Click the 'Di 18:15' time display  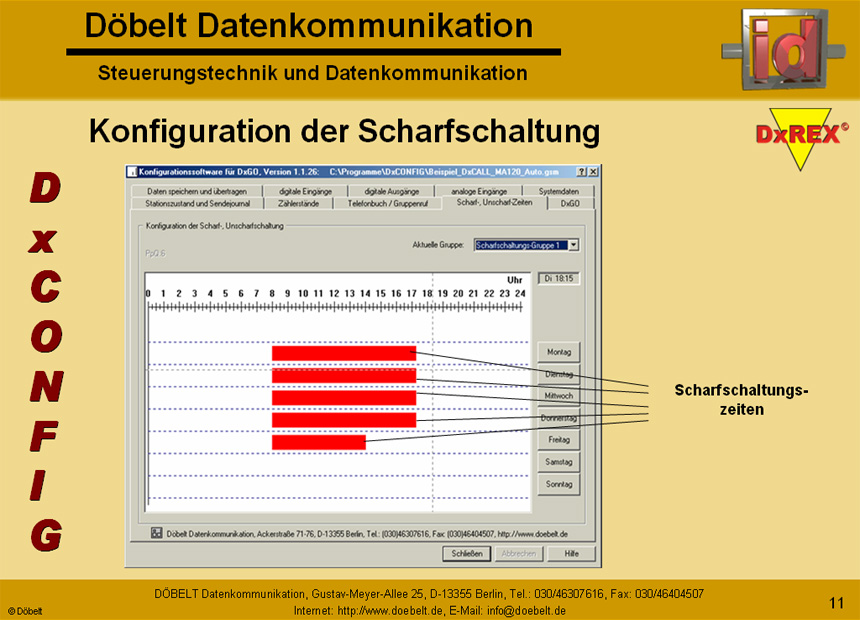558,279
